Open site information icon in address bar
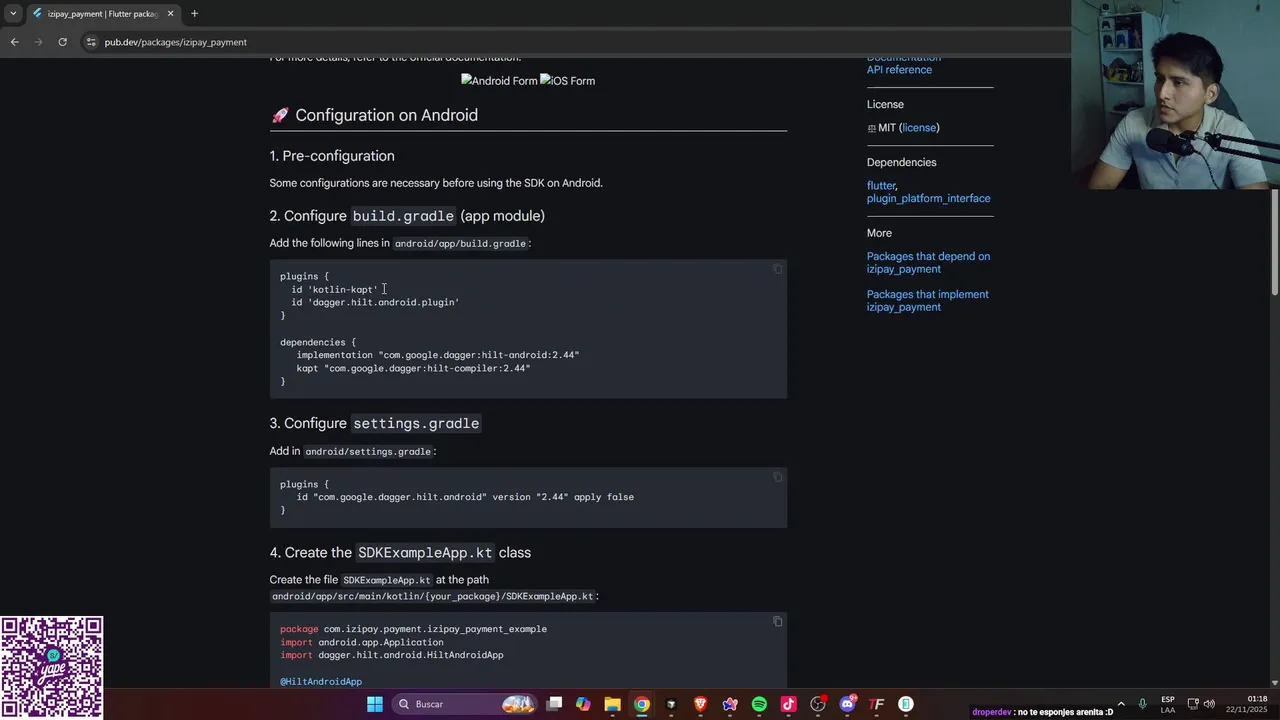This screenshot has width=1280, height=720. 91,42
